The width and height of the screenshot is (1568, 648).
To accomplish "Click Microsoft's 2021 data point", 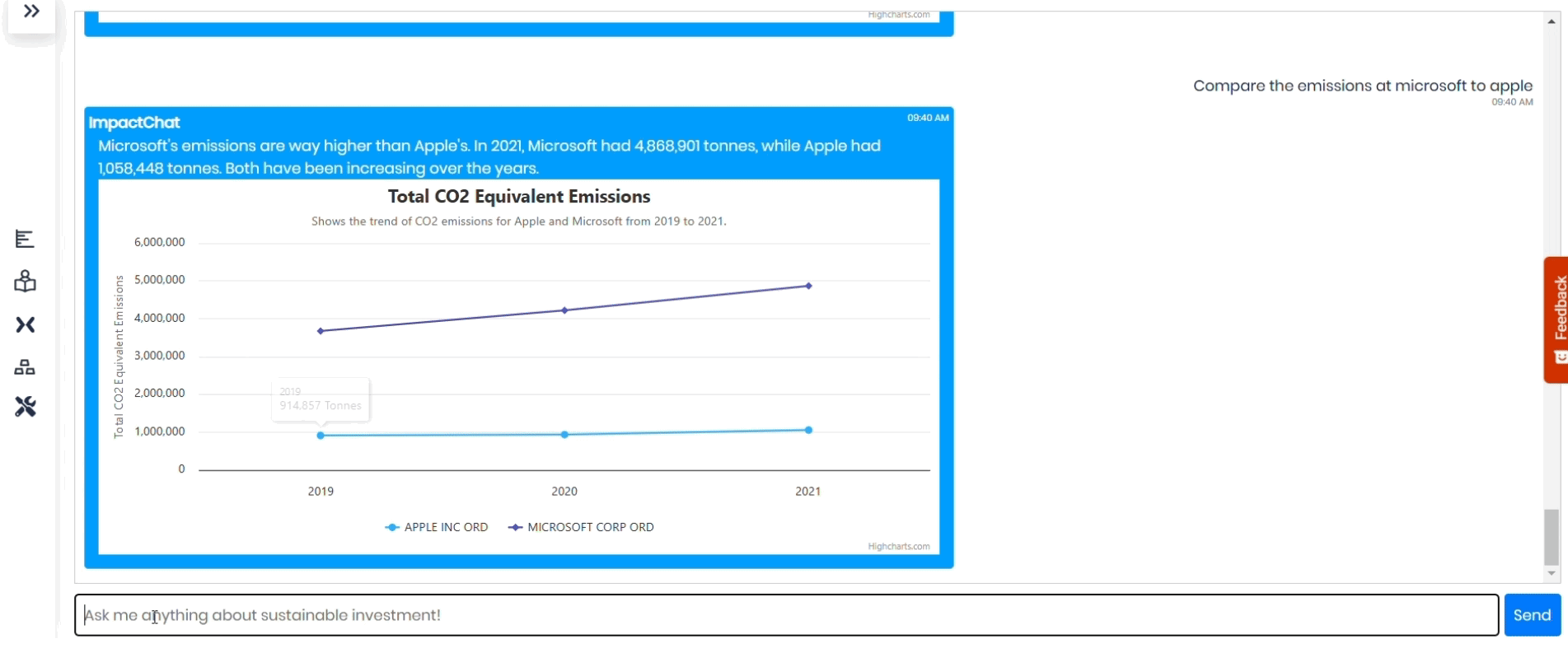I will coord(808,286).
